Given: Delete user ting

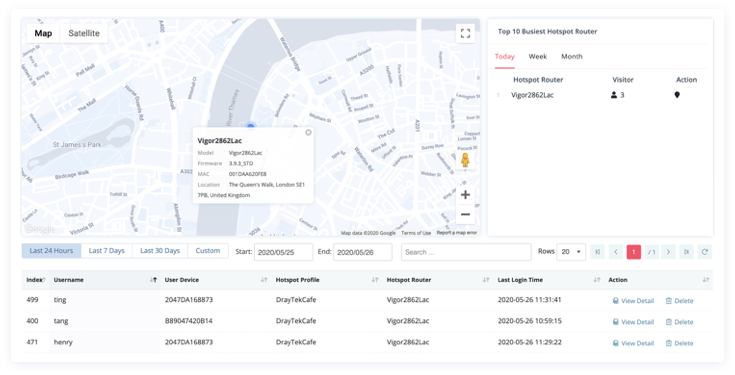Looking at the screenshot, I should [679, 301].
